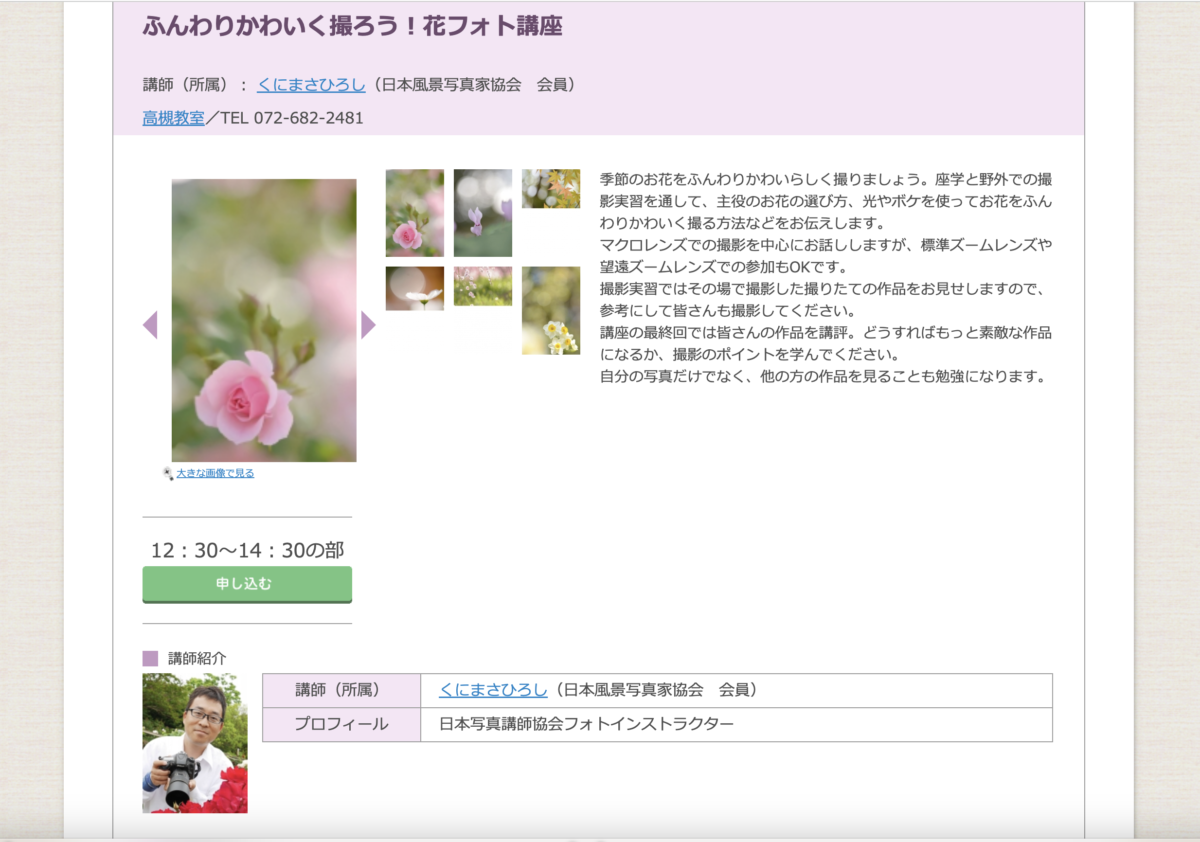The height and width of the screenshot is (842, 1200).
Task: Click the プロフィール table header cell
Action: [341, 724]
